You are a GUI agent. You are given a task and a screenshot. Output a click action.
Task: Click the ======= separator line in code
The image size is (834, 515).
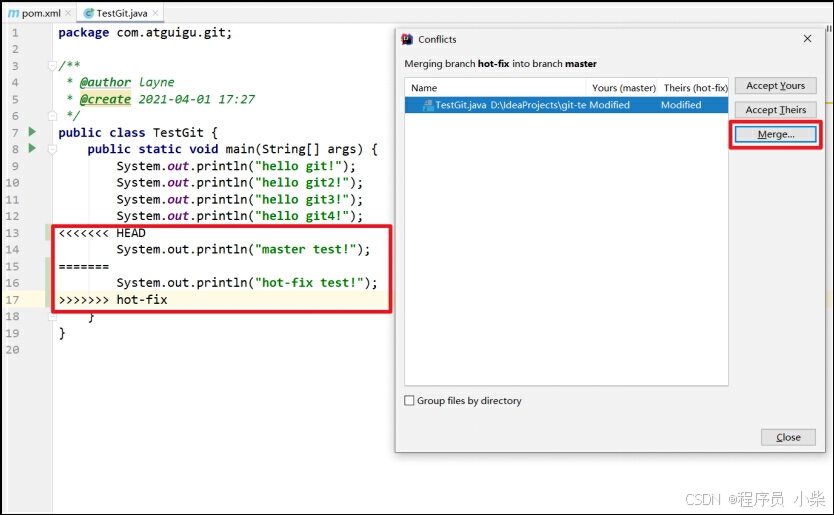pos(84,267)
